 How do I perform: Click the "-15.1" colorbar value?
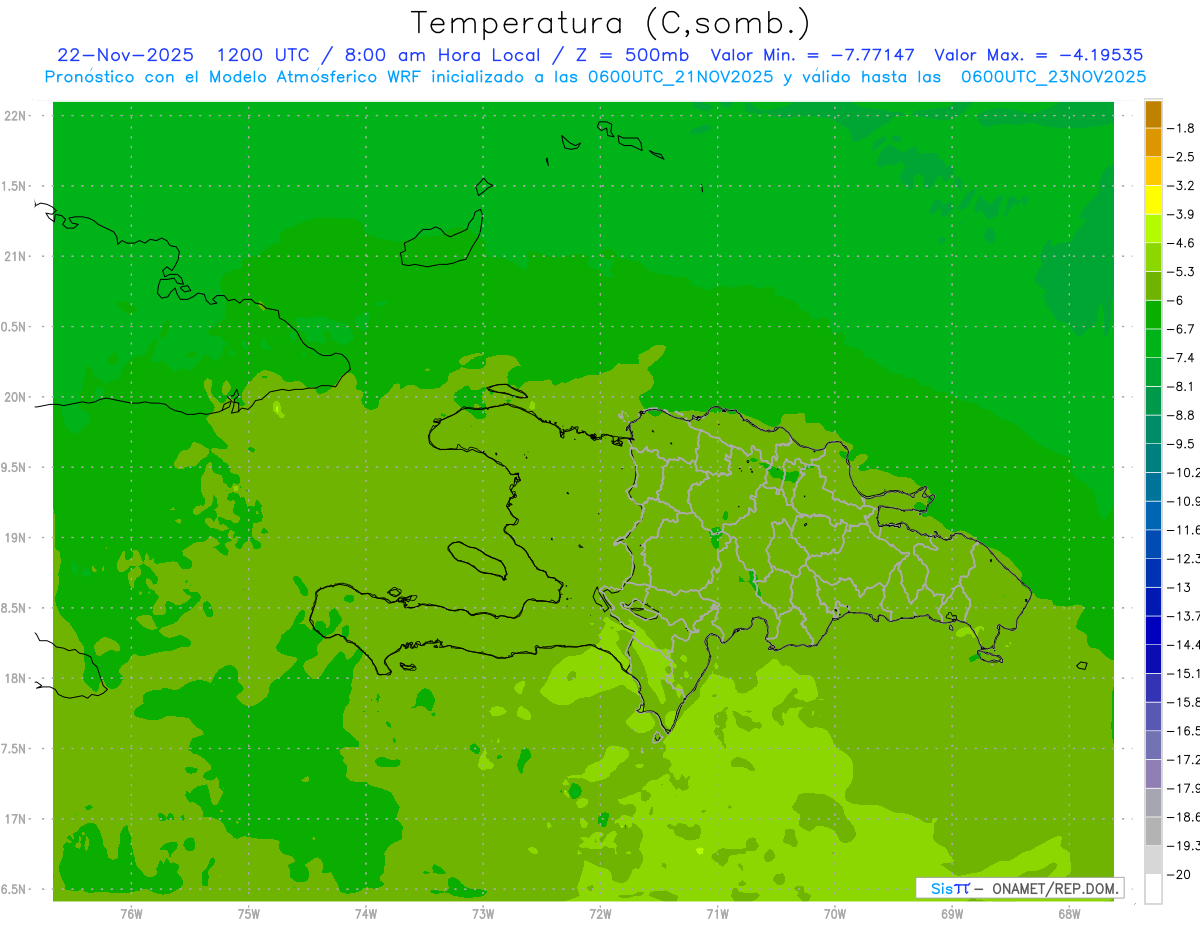1183,673
